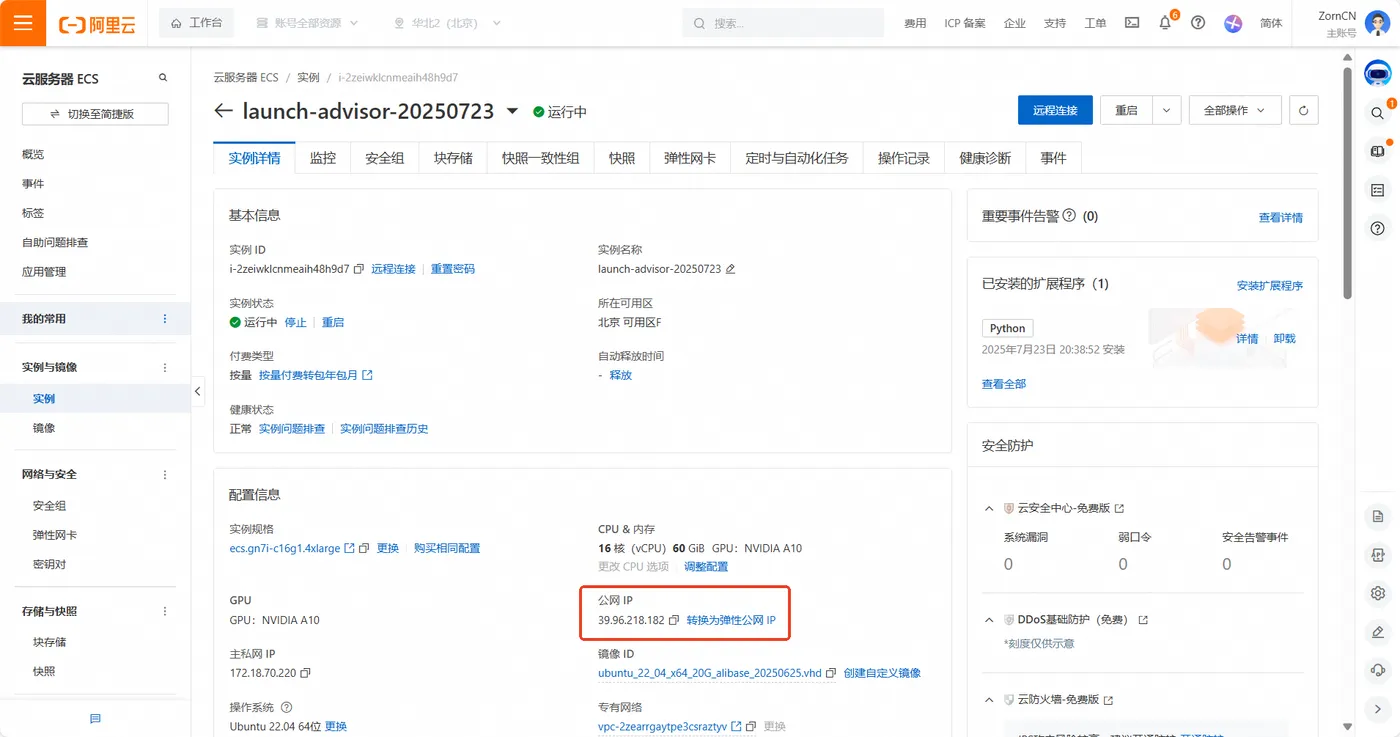The width and height of the screenshot is (1400, 737).
Task: Open the 块存储 tab
Action: [453, 158]
